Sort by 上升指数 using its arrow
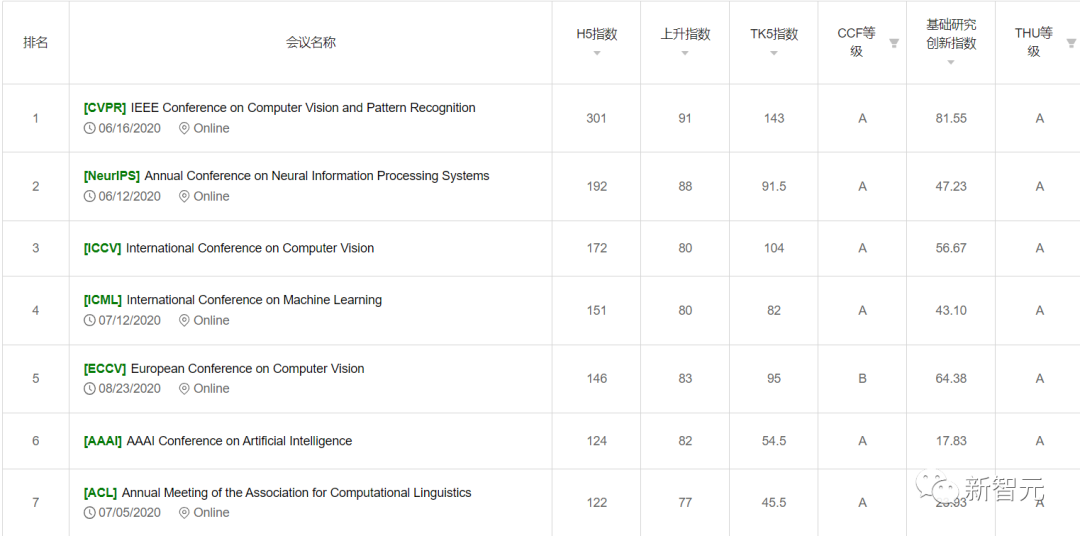This screenshot has width=1080, height=536. coord(685,53)
